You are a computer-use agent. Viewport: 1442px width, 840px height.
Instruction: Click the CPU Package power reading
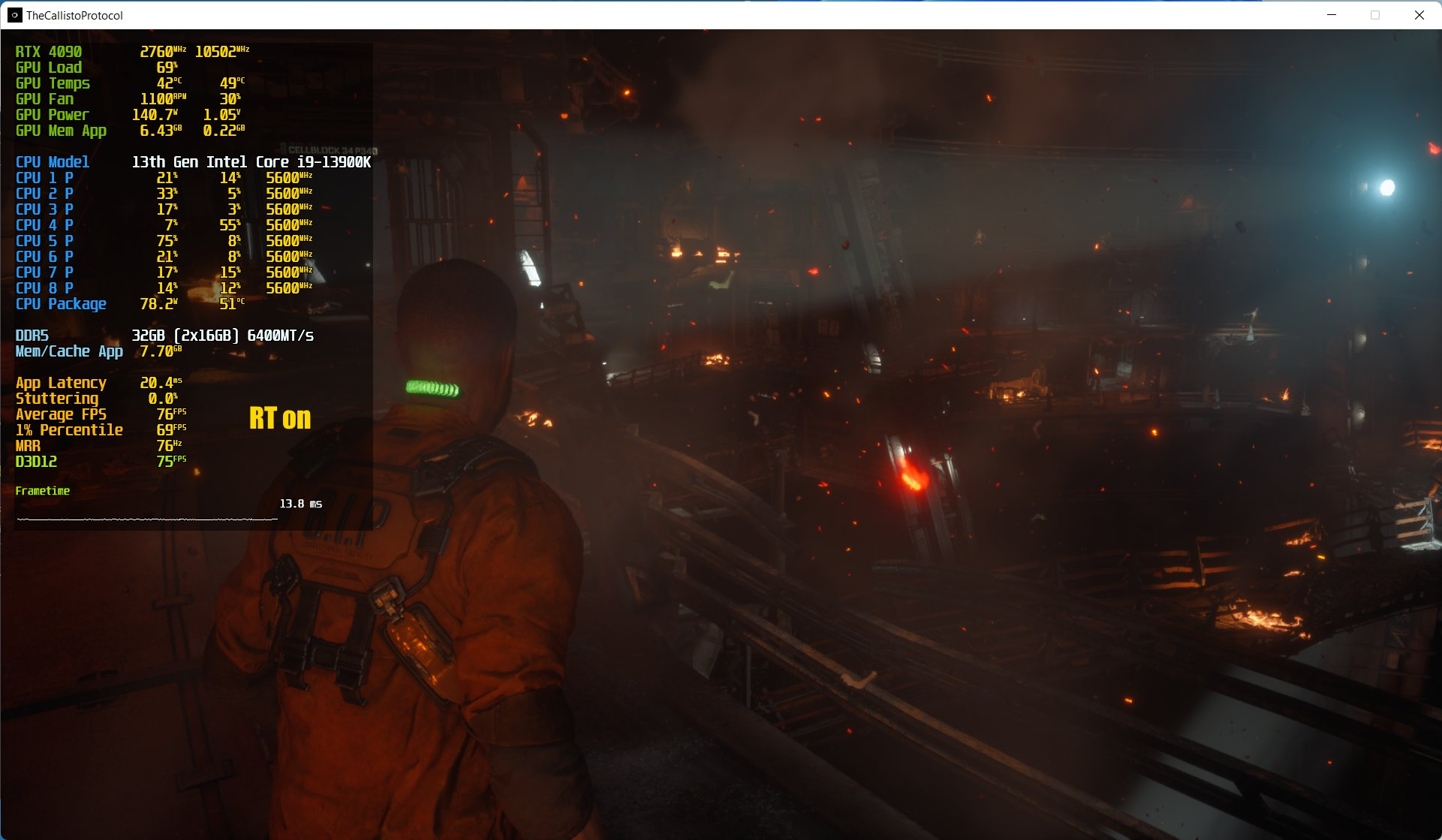pyautogui.click(x=158, y=304)
